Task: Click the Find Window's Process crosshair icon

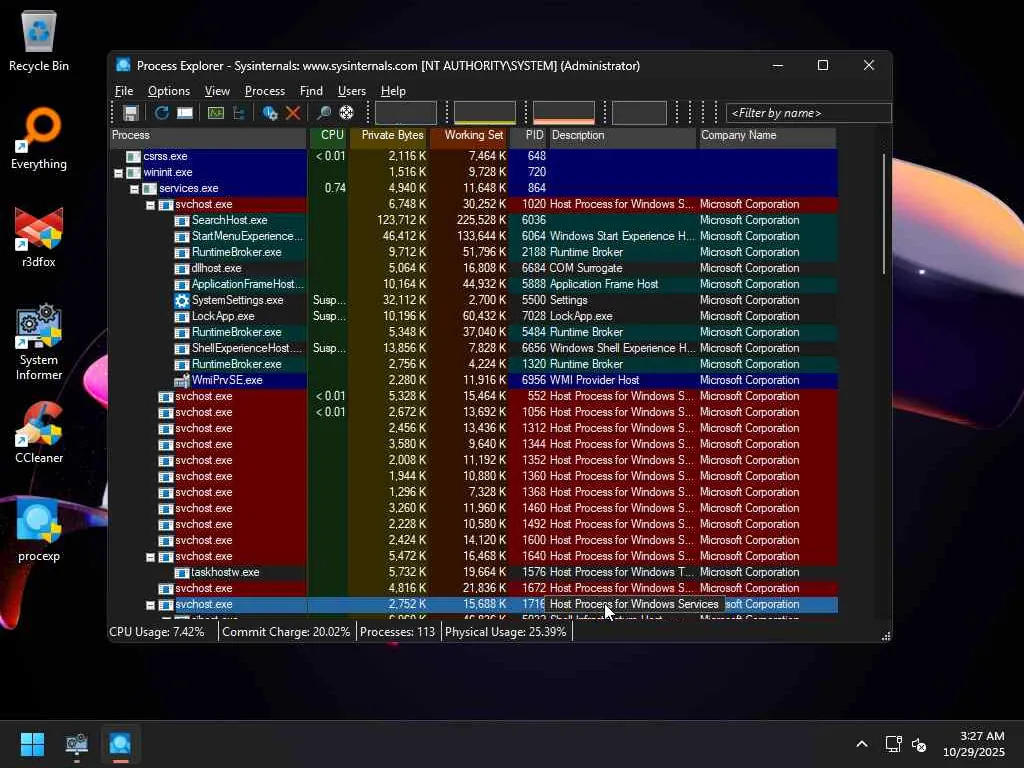Action: pos(347,113)
